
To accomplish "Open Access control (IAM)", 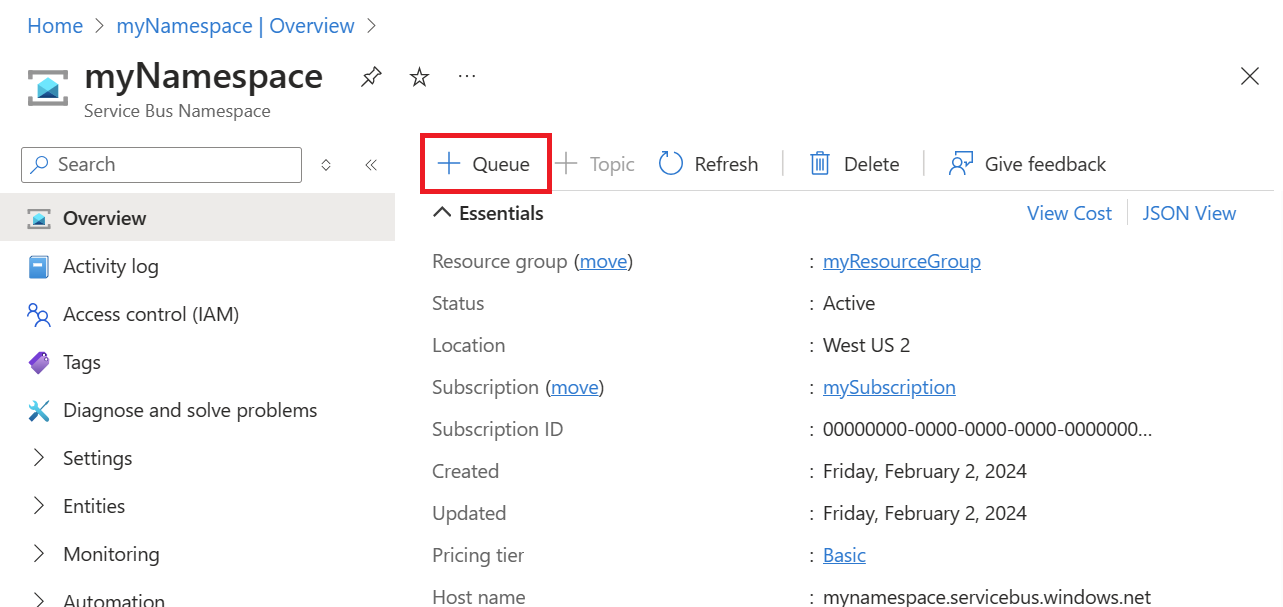I will (152, 314).
